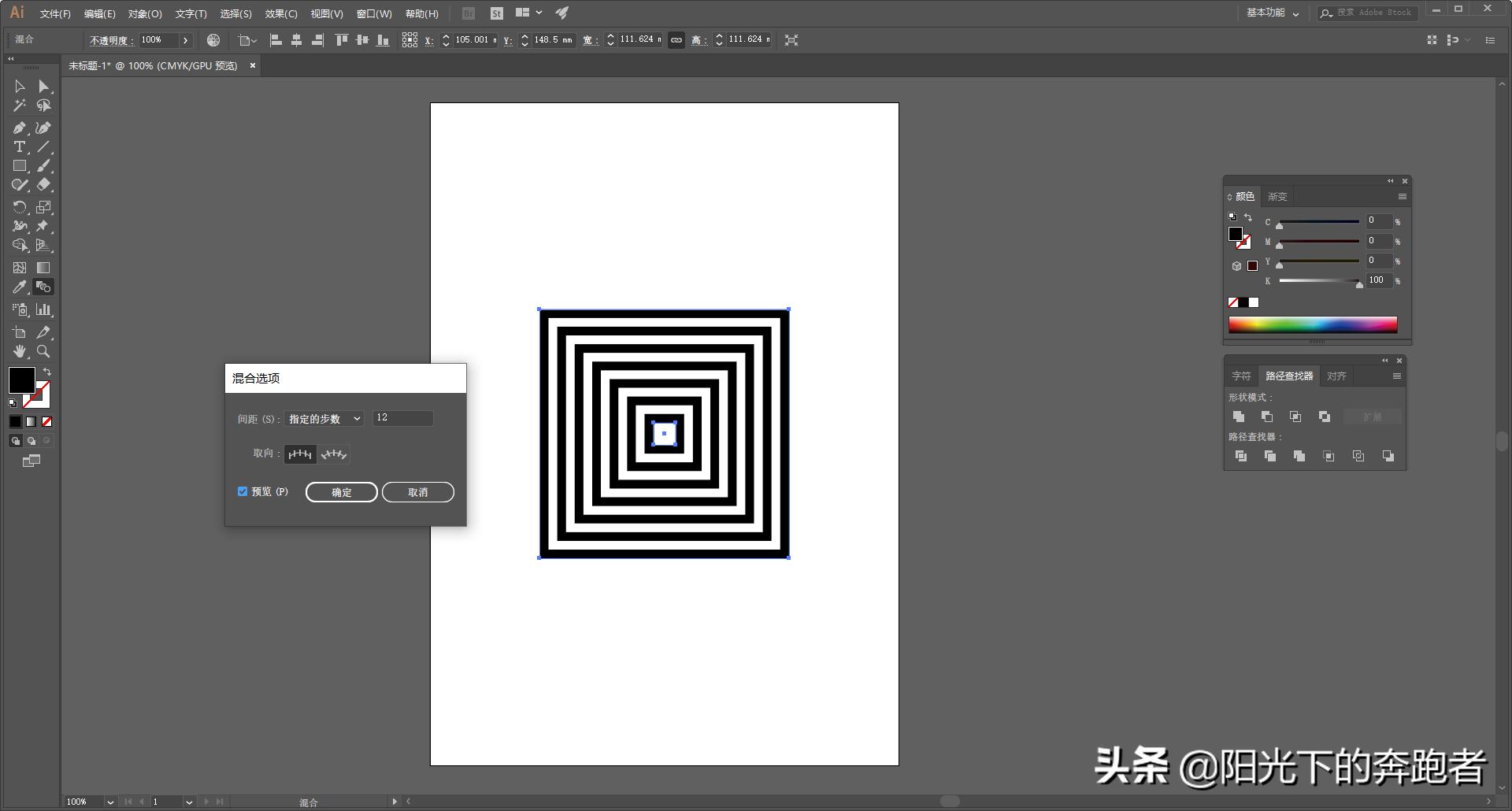Select the Type tool
Viewport: 1512px width, 811px height.
[18, 146]
